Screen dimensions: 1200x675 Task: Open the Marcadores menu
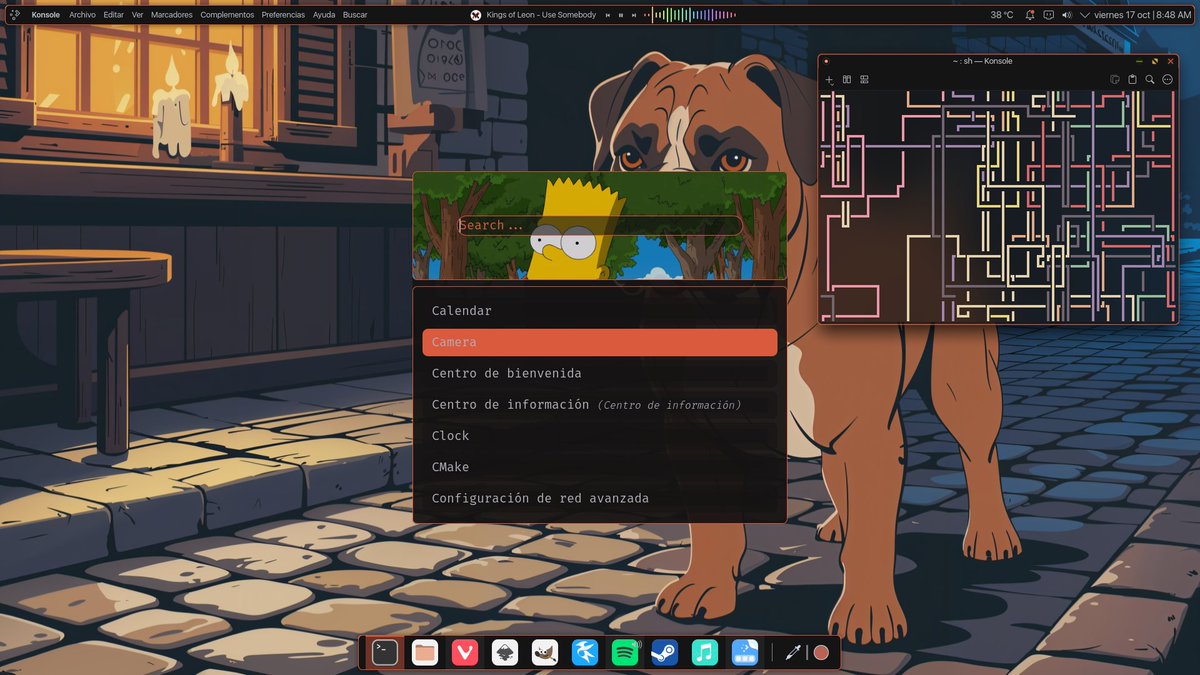(172, 15)
